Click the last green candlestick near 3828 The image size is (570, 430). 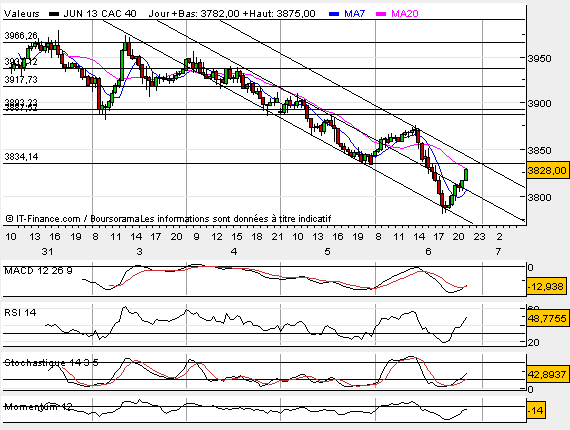(466, 174)
